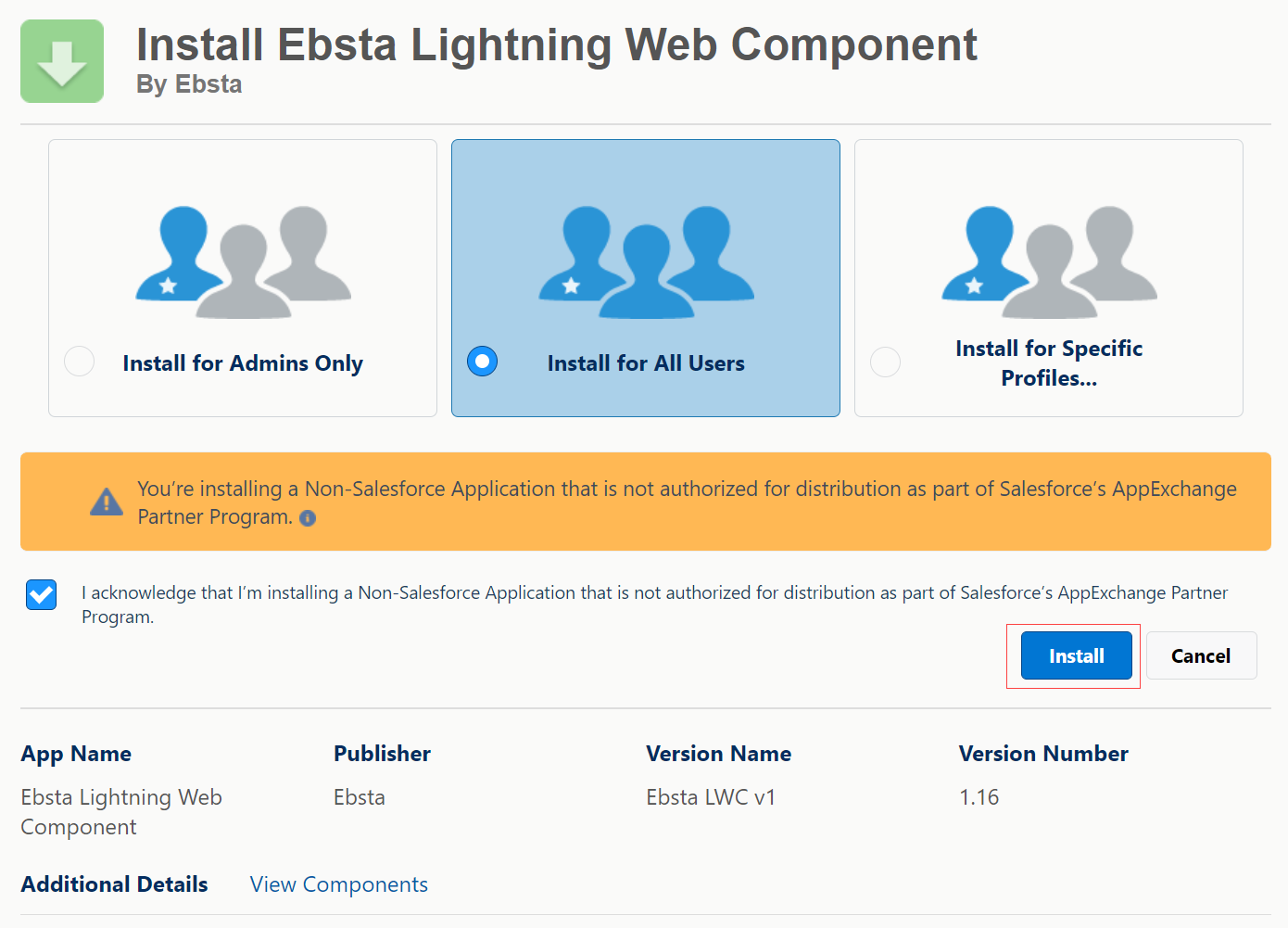This screenshot has height=928, width=1288.
Task: Choose the Install for Specific Profiles radio button
Action: tap(885, 362)
